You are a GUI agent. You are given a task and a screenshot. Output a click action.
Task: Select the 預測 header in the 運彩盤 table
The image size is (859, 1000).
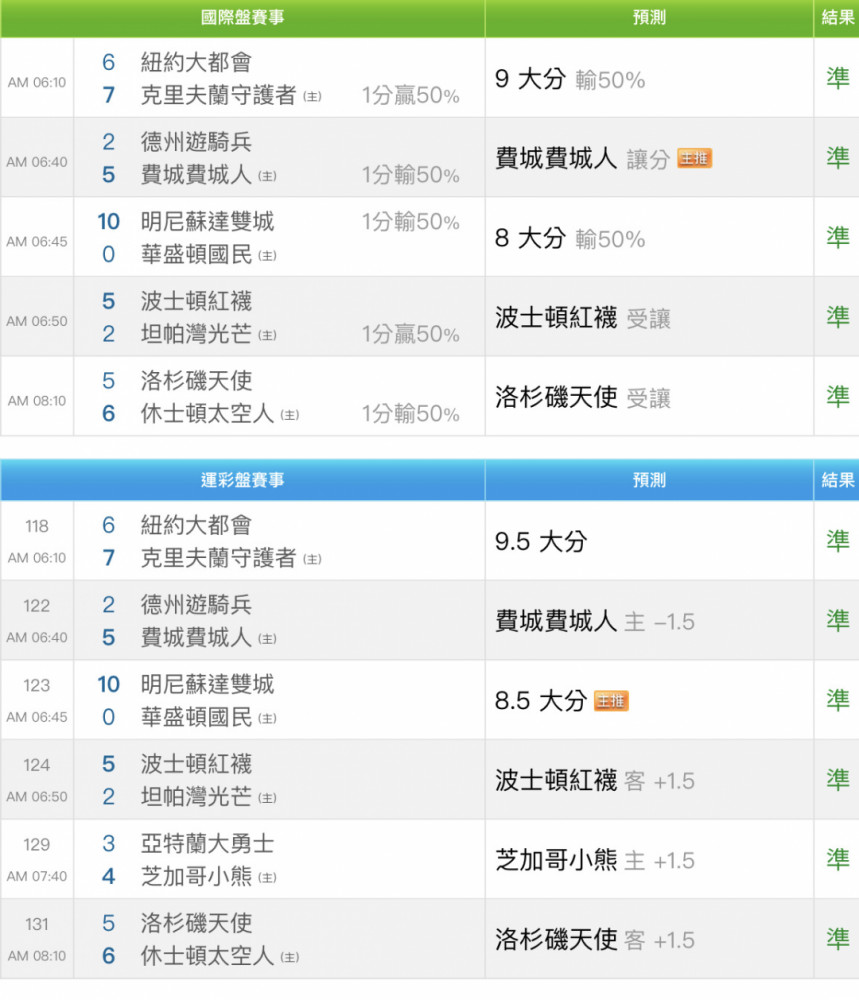click(649, 480)
